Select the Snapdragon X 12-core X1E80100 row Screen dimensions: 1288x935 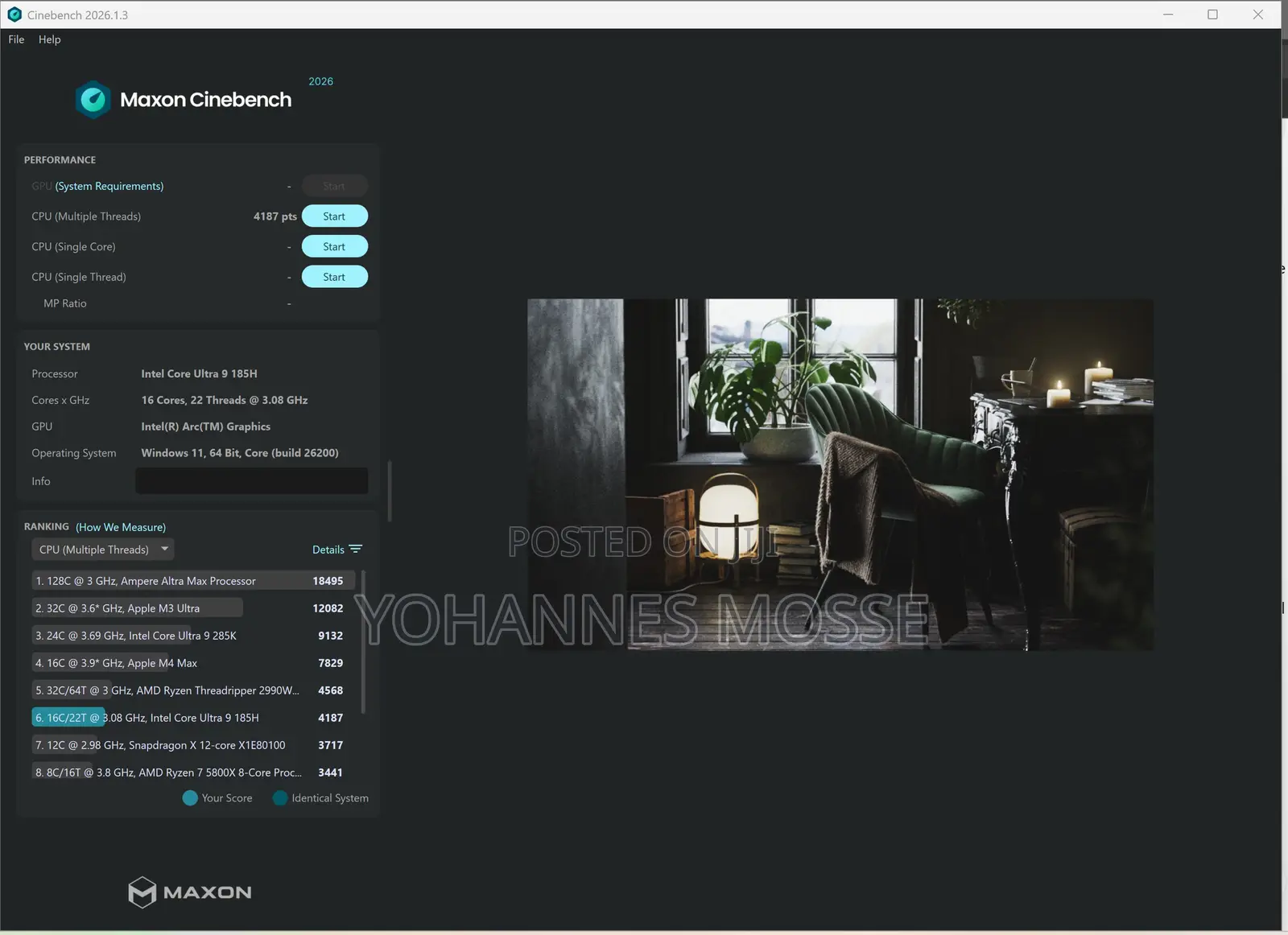[193, 745]
